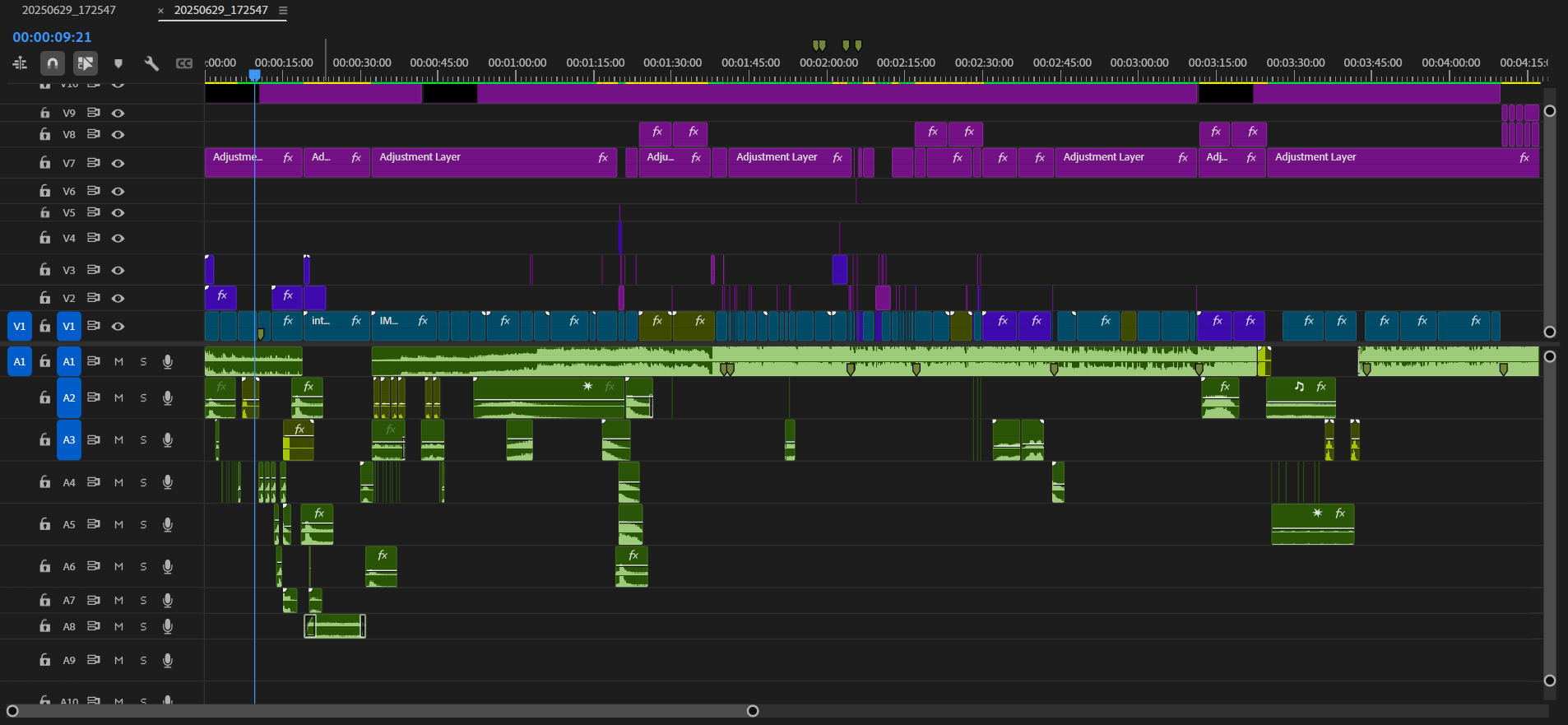Click the Linked Selection icon
1568x725 pixels.
click(86, 63)
